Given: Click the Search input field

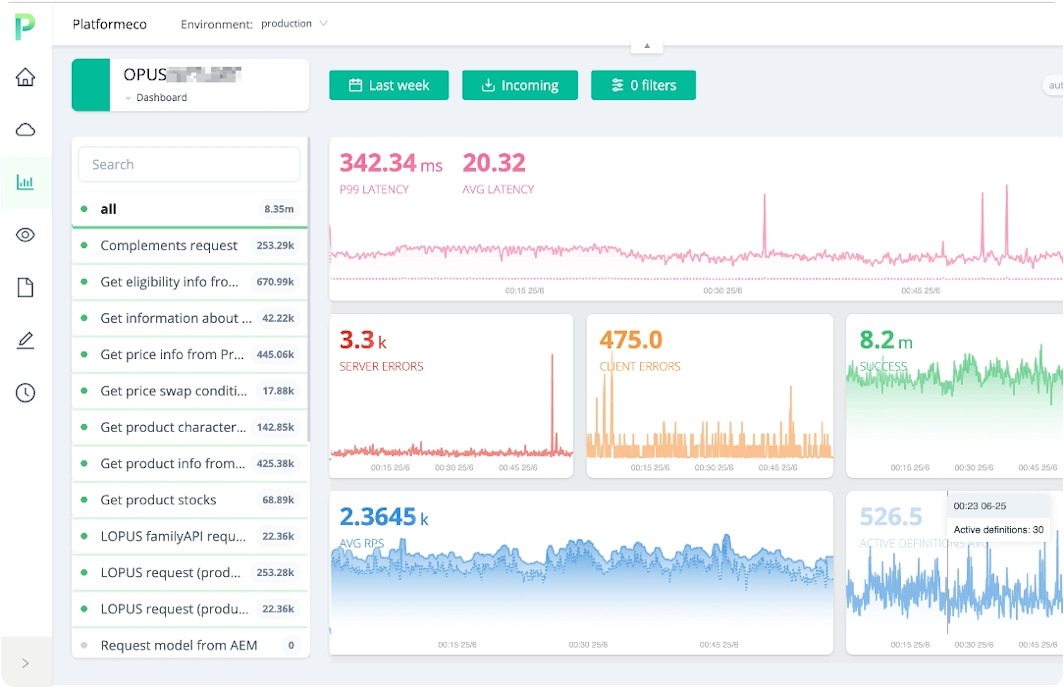Looking at the screenshot, I should click(190, 164).
